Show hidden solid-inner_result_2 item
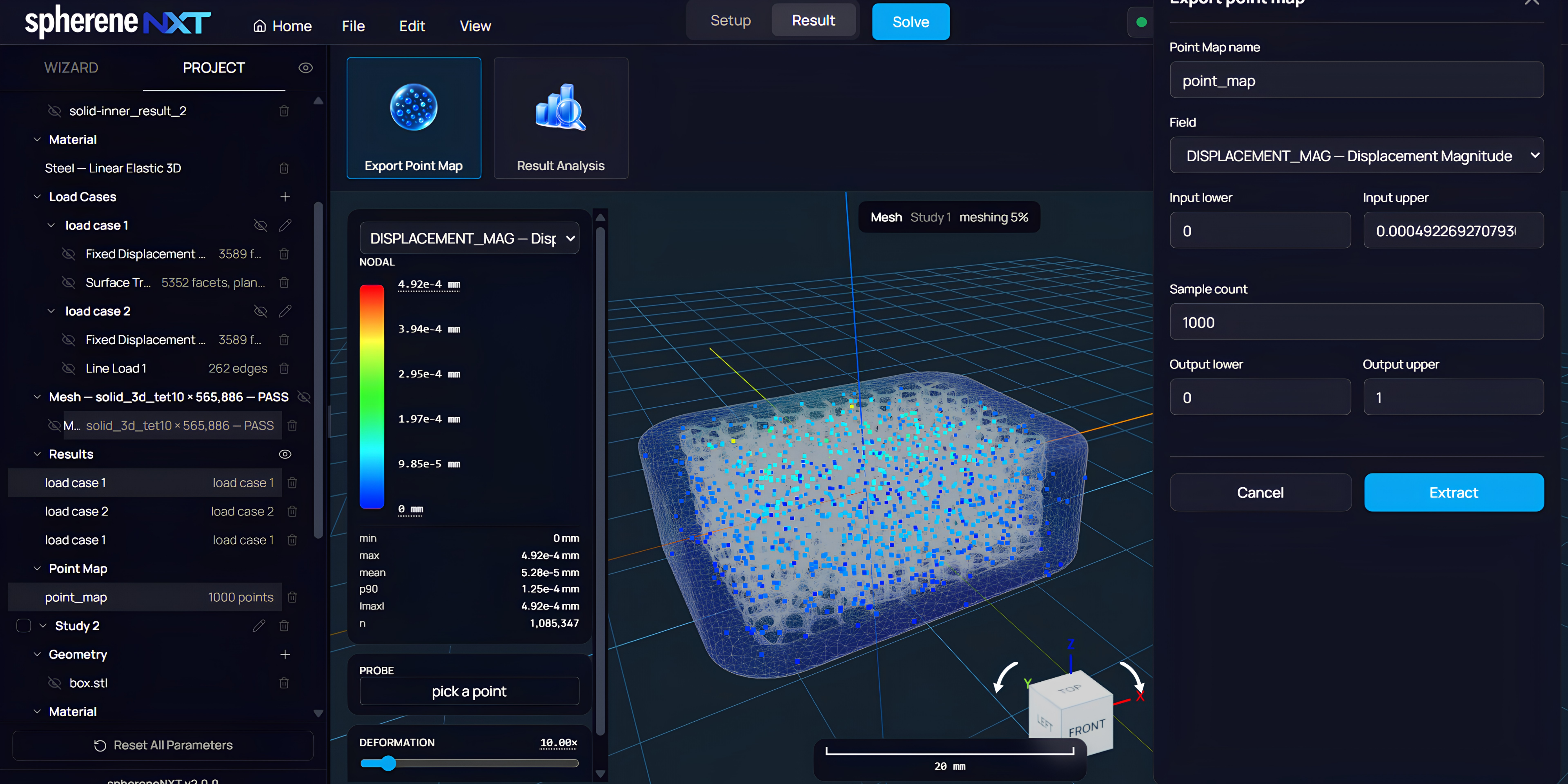Image resolution: width=1568 pixels, height=784 pixels. 55,111
